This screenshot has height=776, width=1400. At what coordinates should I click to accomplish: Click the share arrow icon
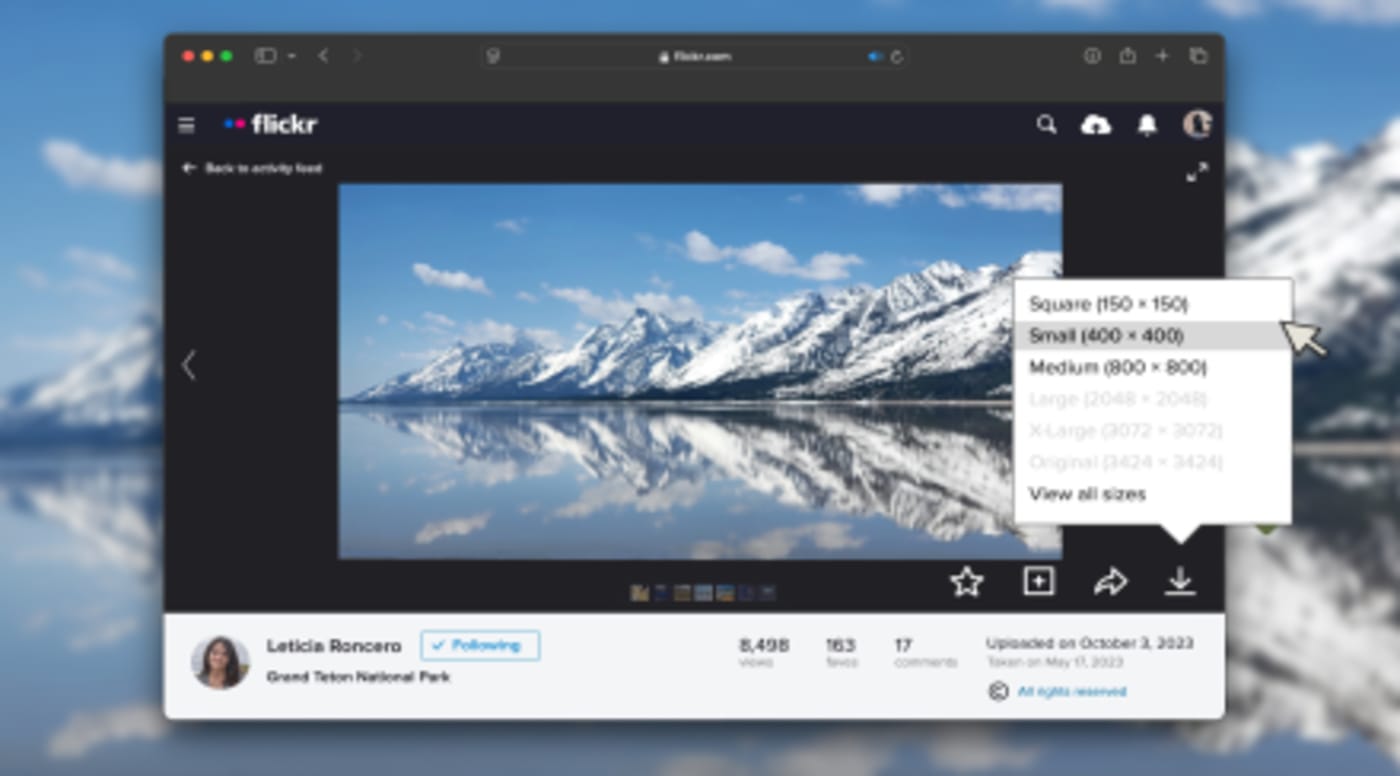tap(1110, 582)
